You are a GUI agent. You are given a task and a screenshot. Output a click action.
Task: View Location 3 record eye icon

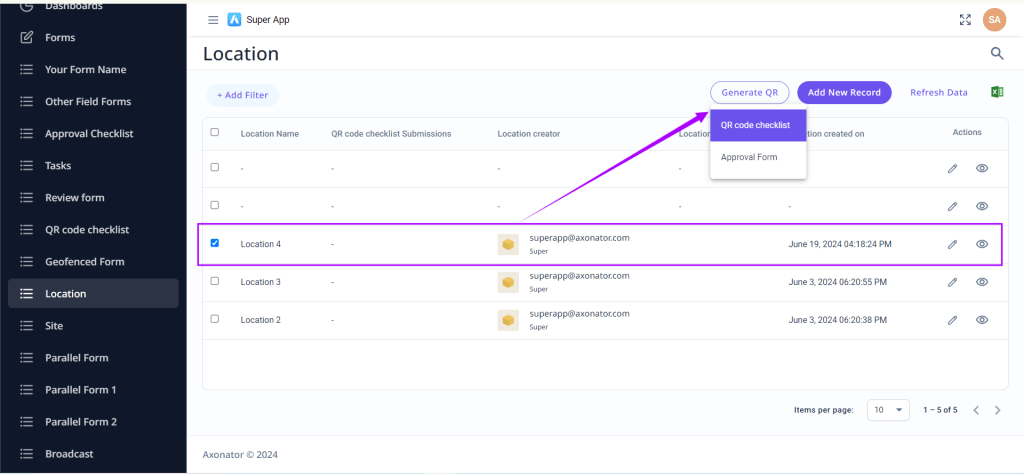tap(982, 282)
